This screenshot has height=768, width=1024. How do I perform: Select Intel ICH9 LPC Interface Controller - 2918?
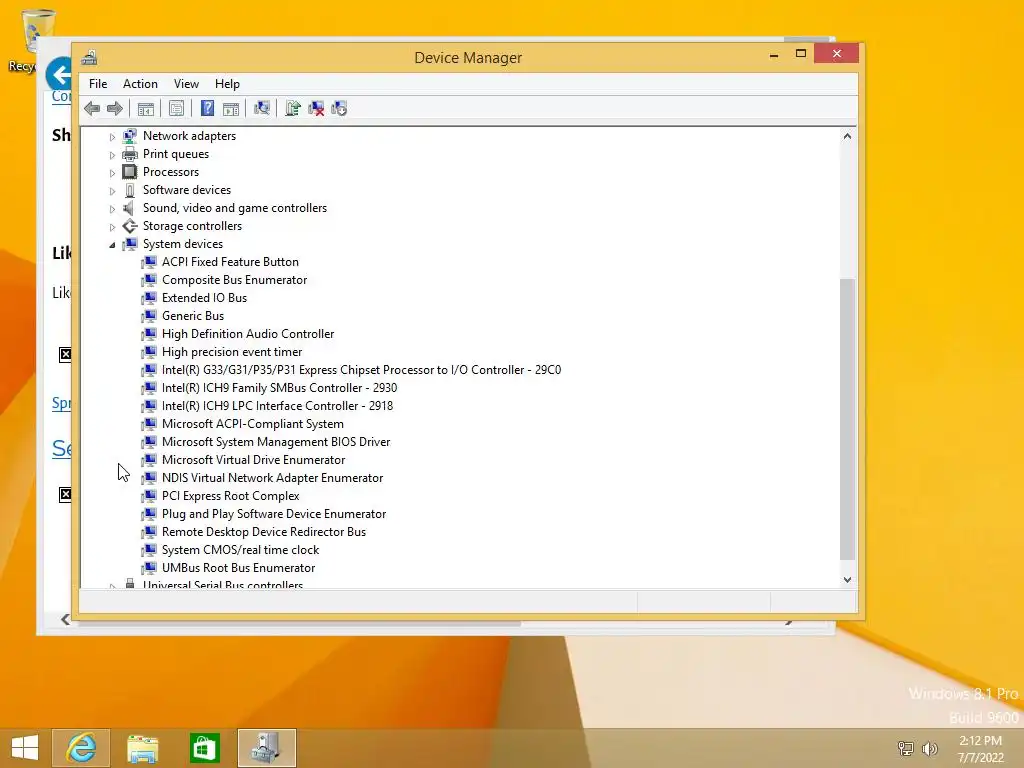tap(278, 406)
